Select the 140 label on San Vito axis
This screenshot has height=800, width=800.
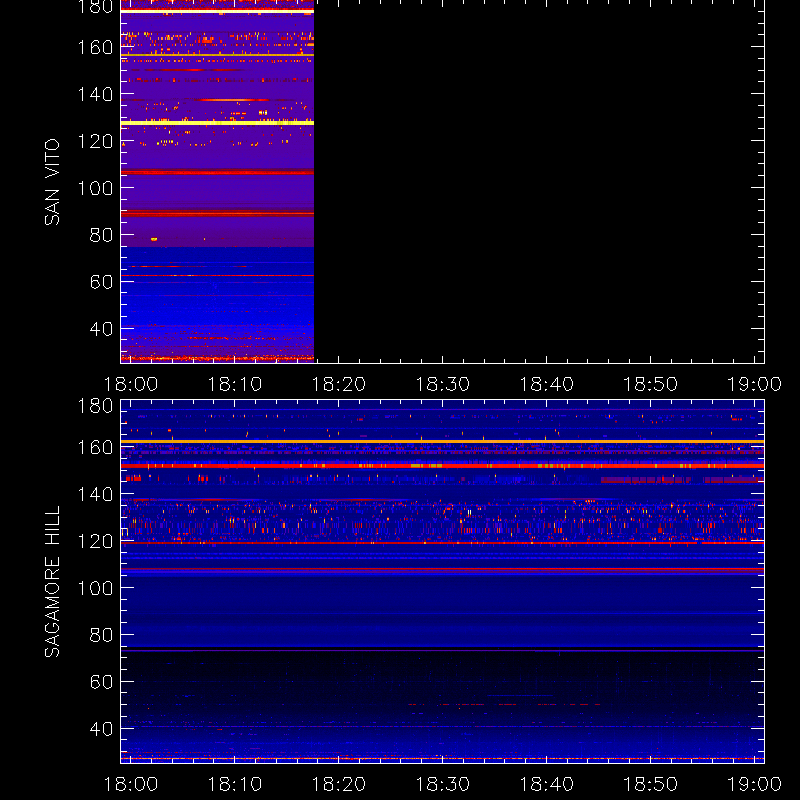click(x=95, y=94)
